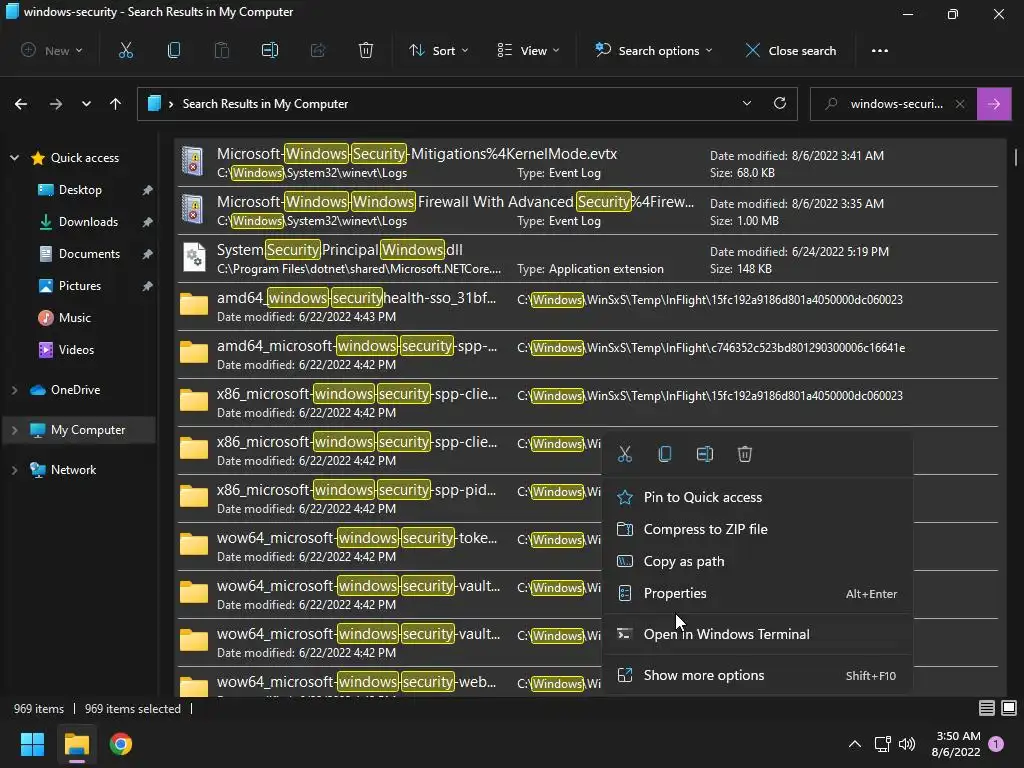Open the network status tray icon

tap(882, 744)
